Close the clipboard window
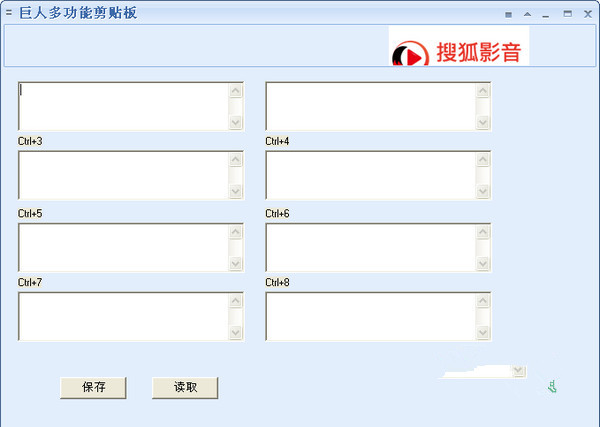600x427 pixels. pyautogui.click(x=587, y=14)
